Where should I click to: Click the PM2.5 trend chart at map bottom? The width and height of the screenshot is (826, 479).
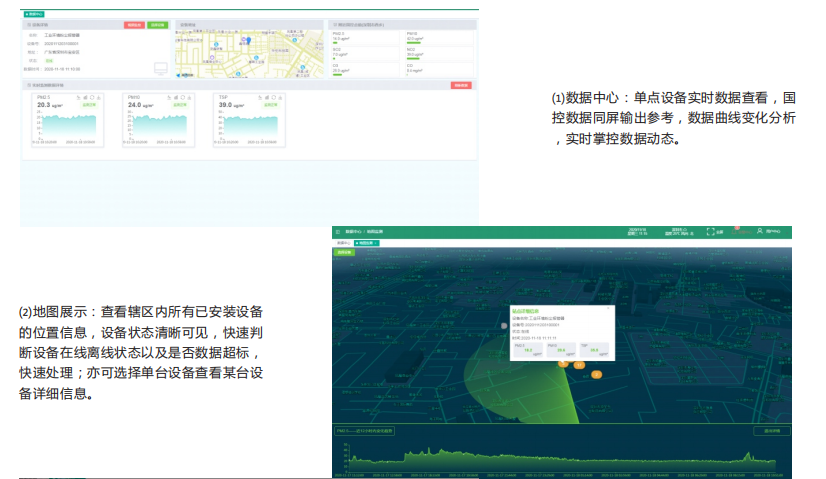(550, 455)
